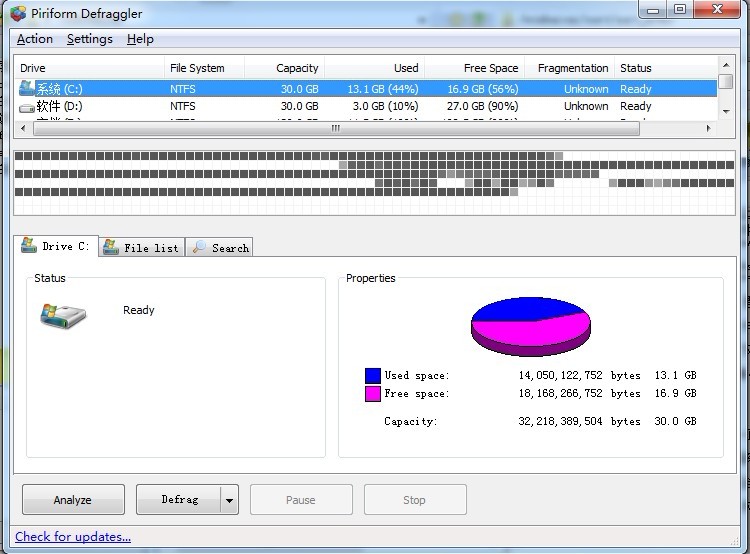Viewport: 750px width, 554px height.
Task: Click the Defraggler app icon in title bar
Action: [x=18, y=13]
